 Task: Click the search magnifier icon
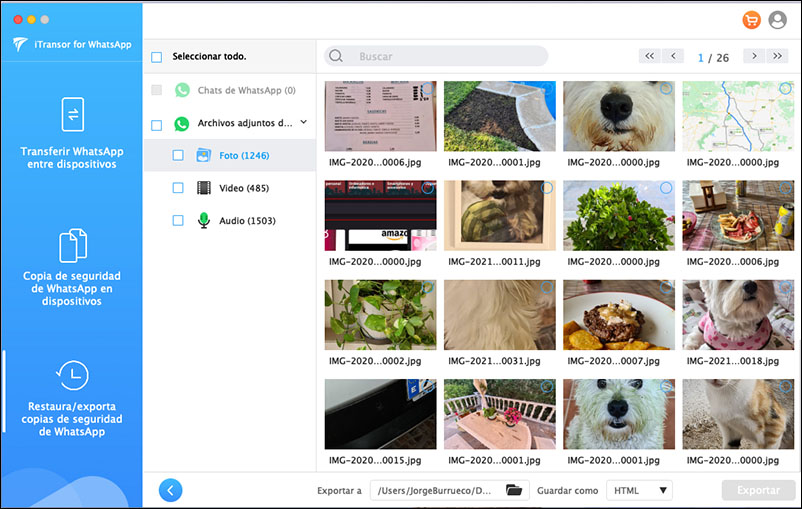click(x=336, y=56)
